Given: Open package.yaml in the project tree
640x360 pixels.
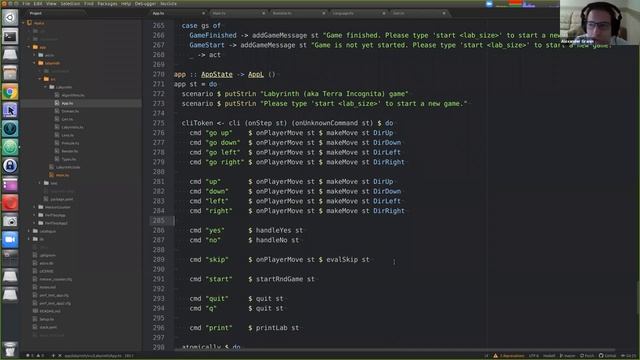Looking at the screenshot, I should [x=61, y=199].
